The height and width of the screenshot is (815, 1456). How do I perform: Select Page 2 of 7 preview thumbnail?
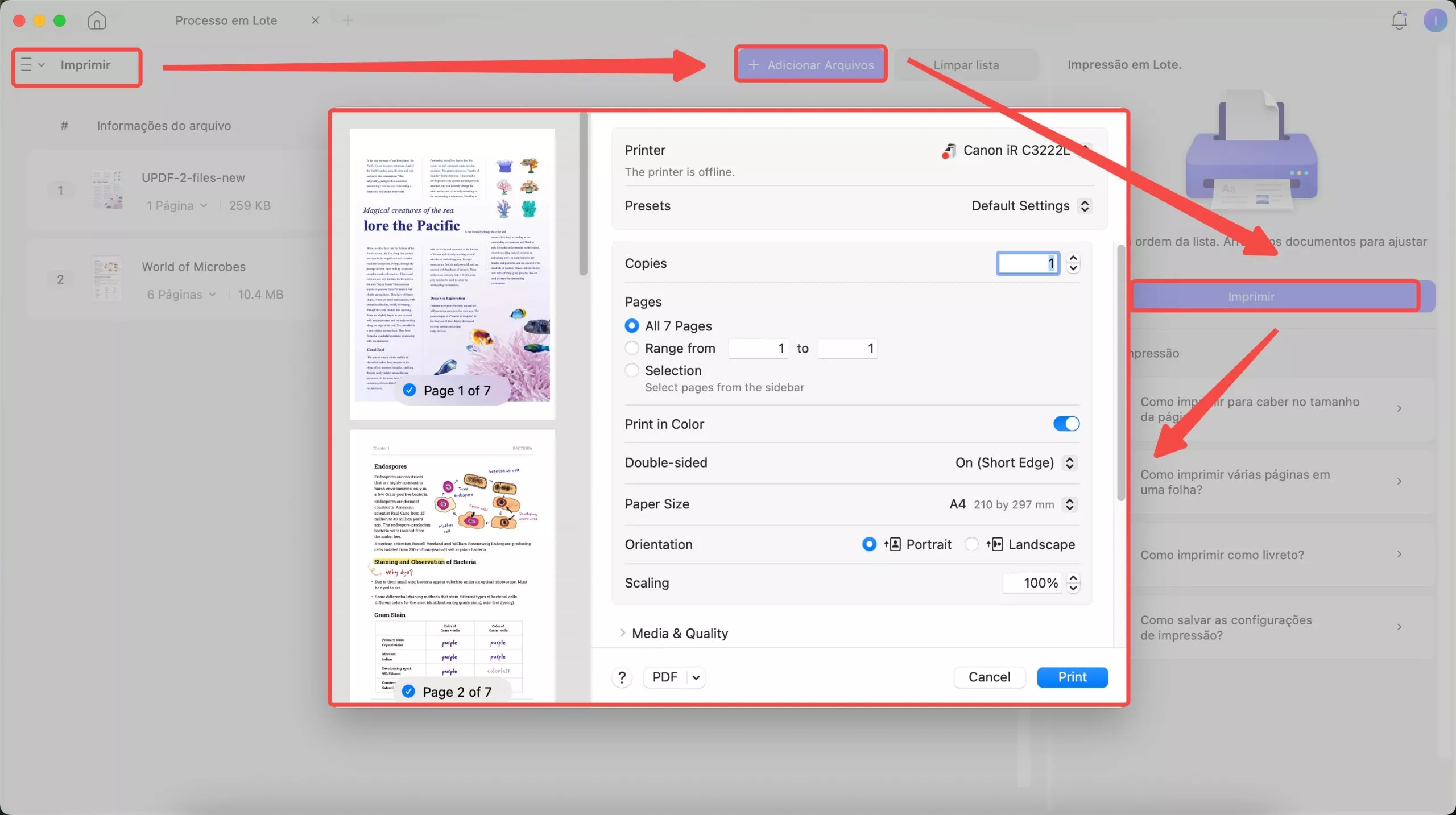pos(452,565)
